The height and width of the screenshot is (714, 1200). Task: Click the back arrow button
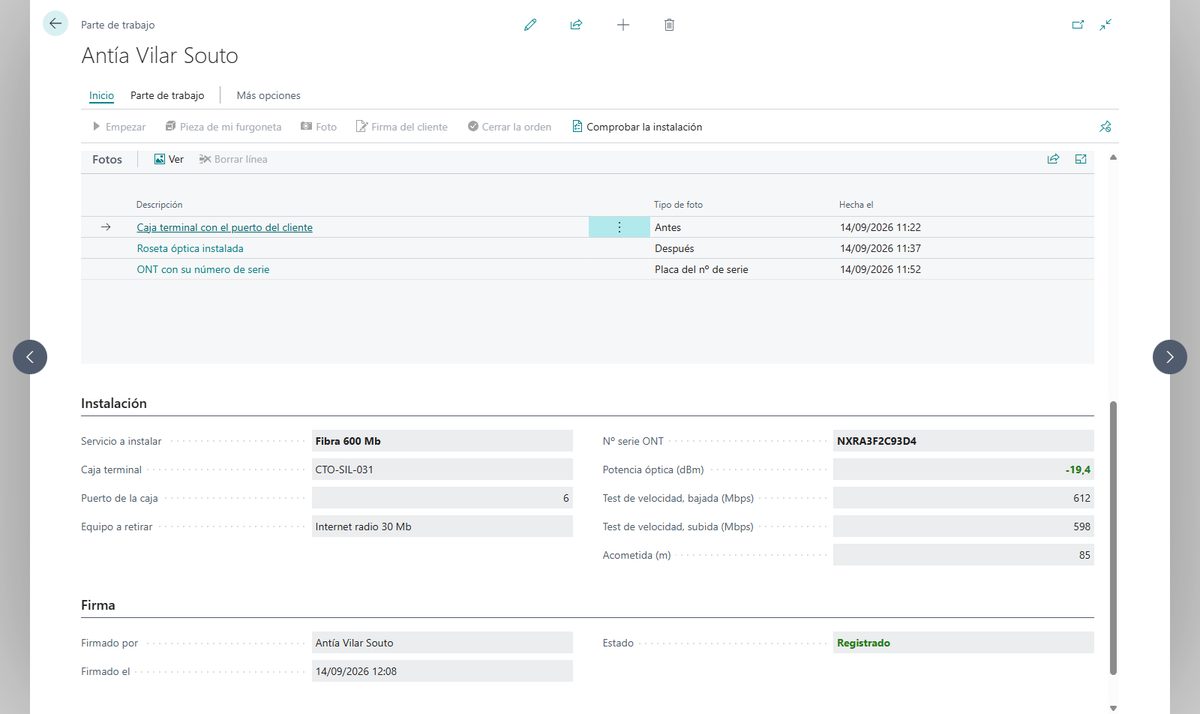click(55, 23)
